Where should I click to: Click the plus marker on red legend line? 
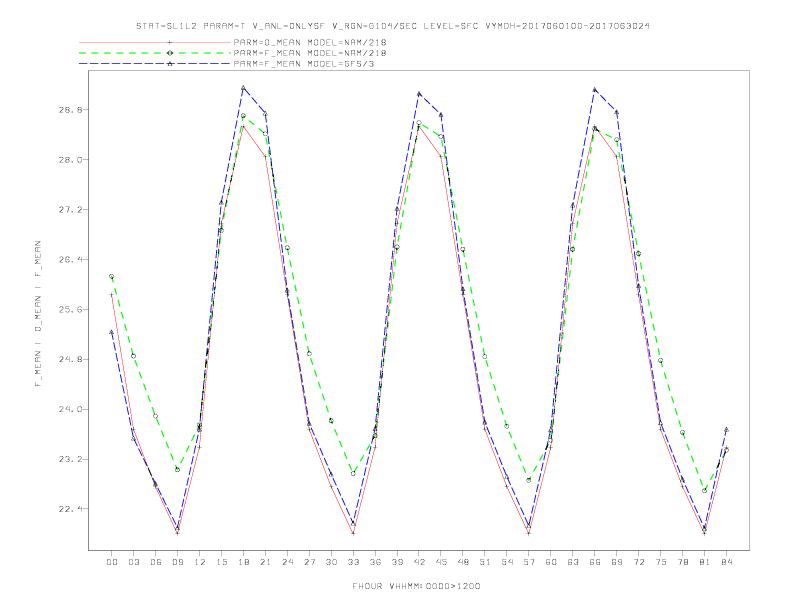click(x=170, y=42)
